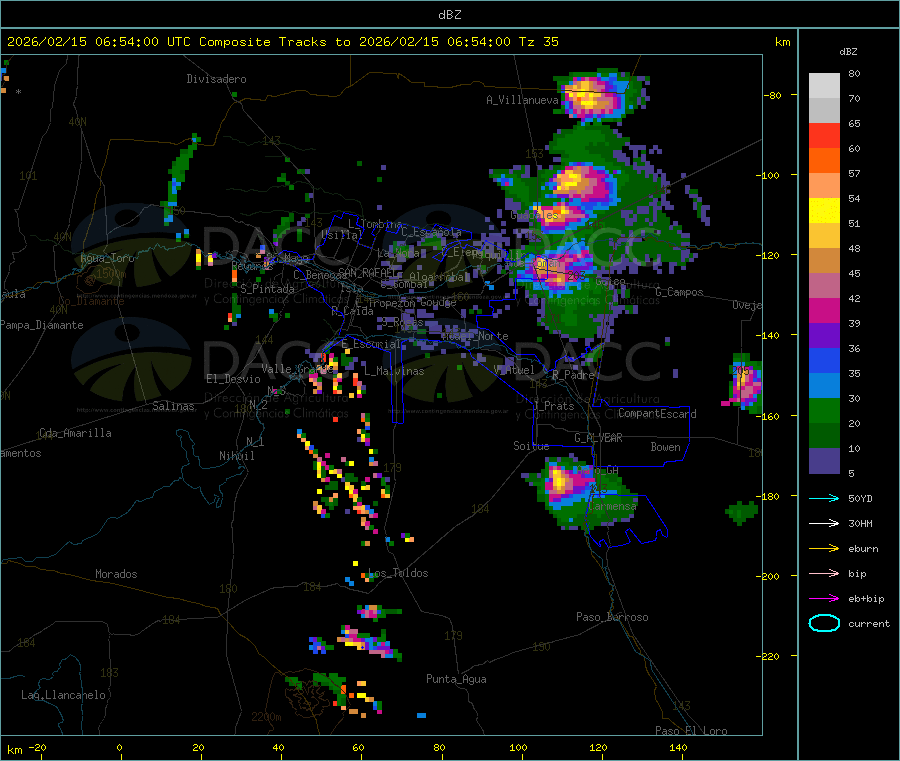Click the G_Campos place label
The image size is (900, 761).
coord(679,292)
